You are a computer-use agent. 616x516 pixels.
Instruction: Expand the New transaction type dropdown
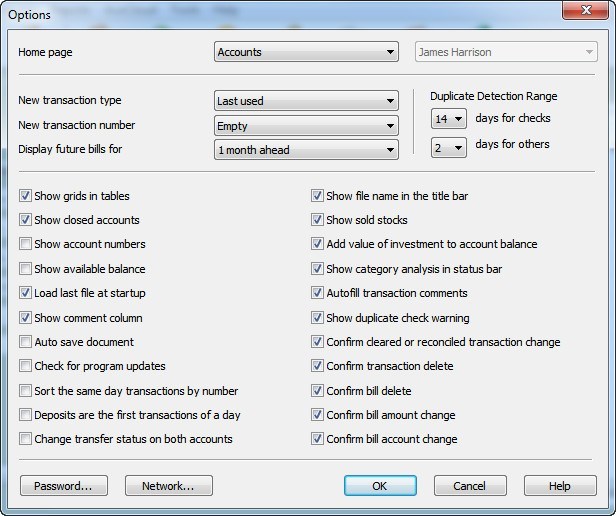[307, 101]
